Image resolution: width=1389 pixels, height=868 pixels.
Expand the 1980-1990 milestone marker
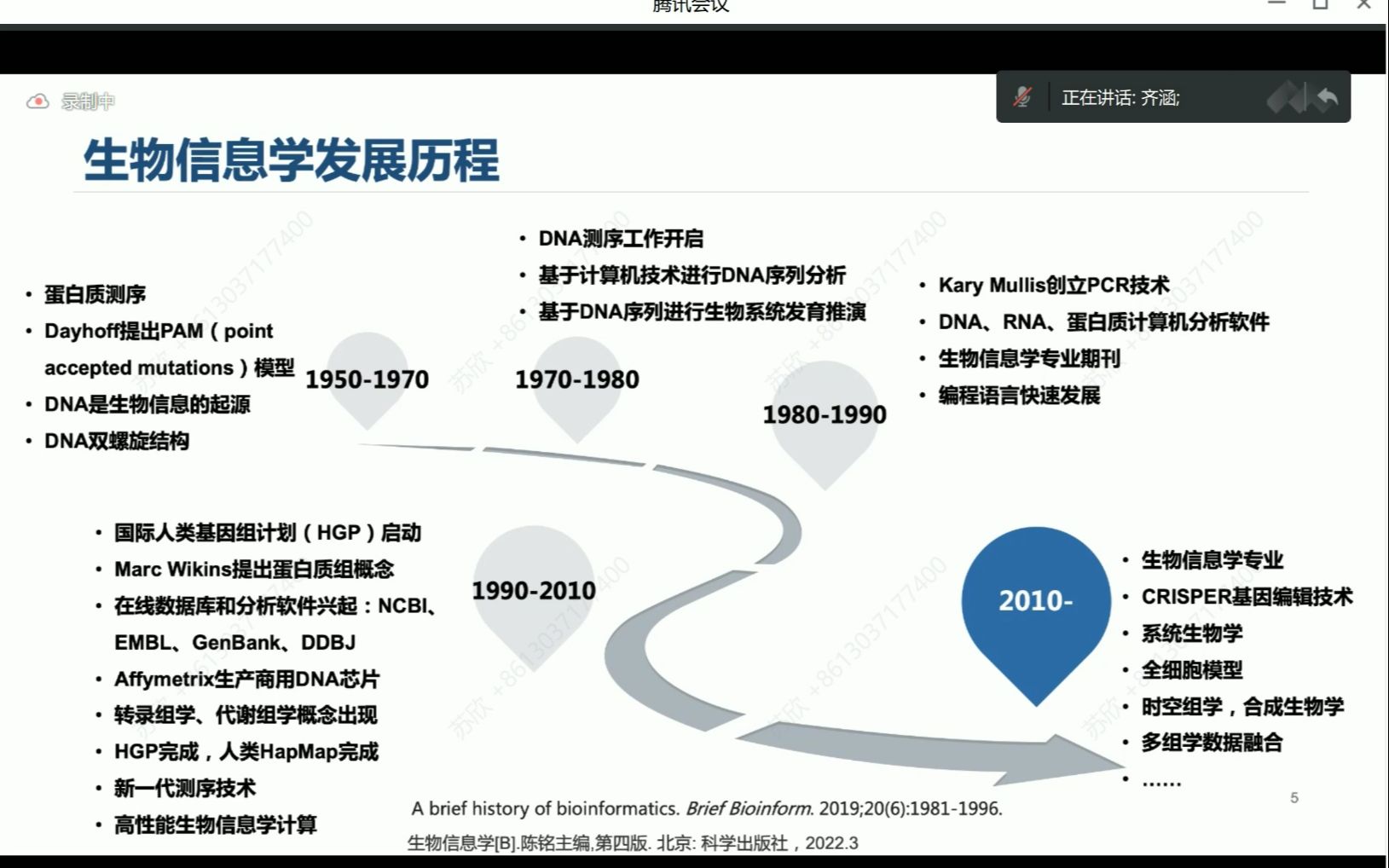pos(824,415)
